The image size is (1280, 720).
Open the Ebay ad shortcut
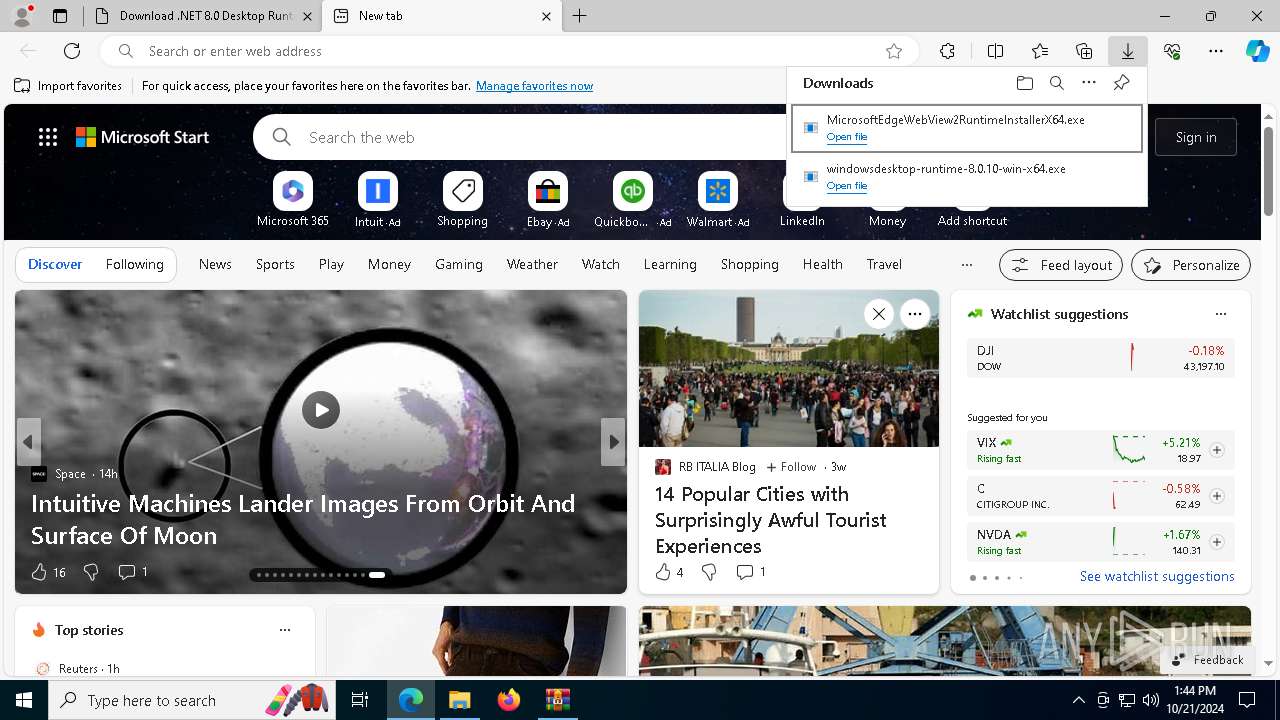(547, 200)
